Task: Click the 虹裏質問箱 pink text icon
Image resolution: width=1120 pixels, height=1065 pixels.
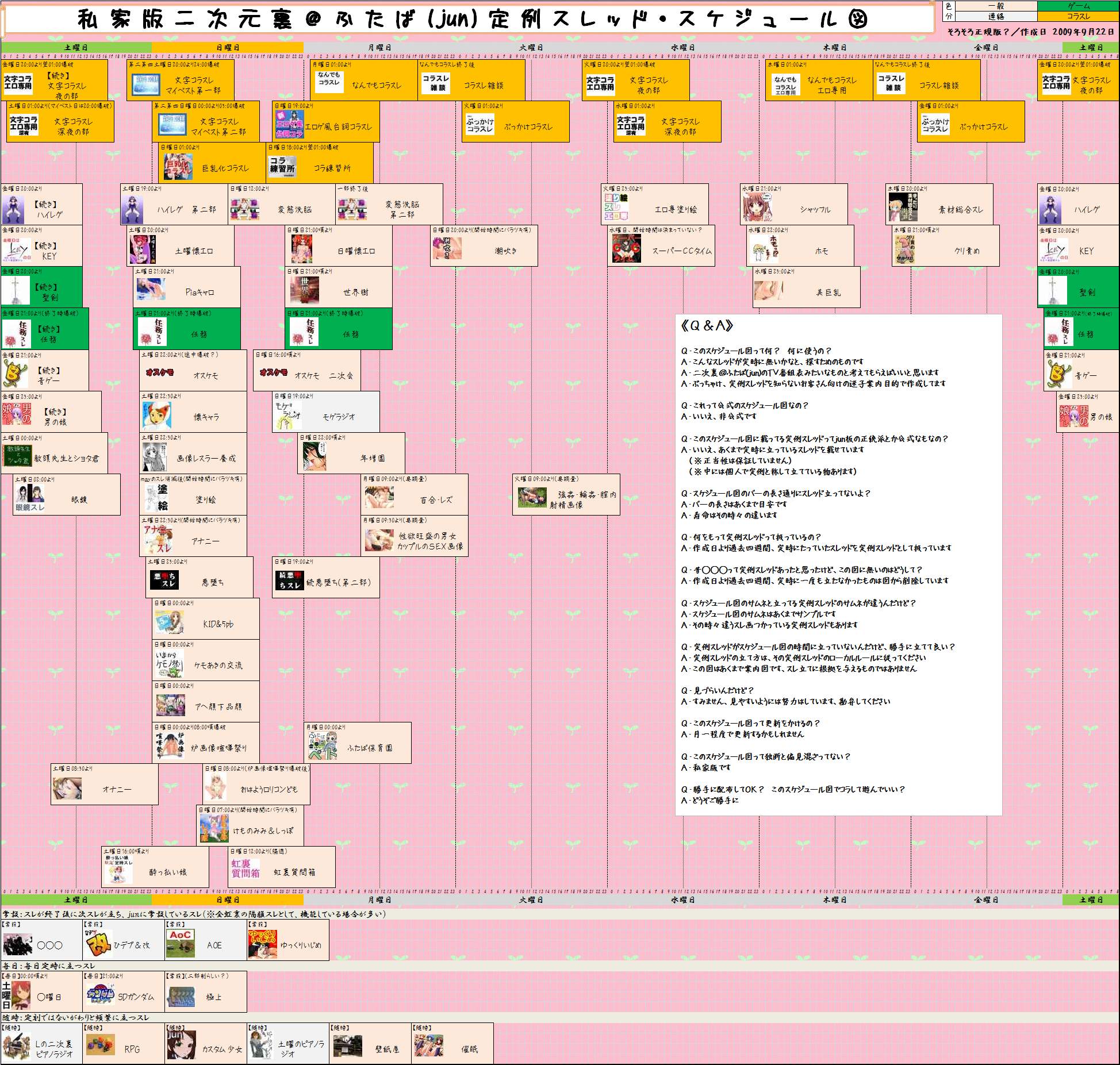Action: 246,868
